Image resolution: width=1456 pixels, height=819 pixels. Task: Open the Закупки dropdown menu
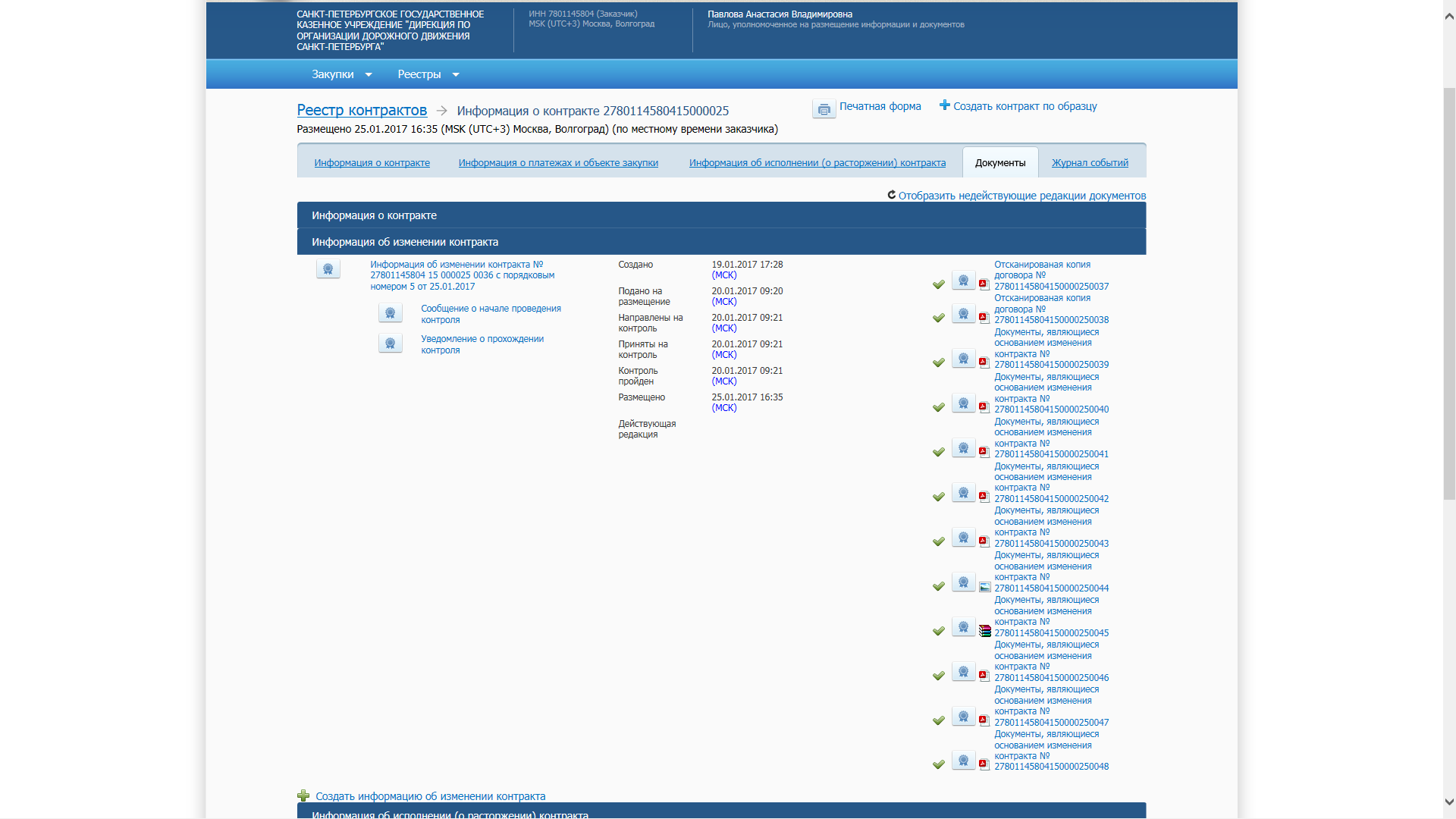[342, 74]
